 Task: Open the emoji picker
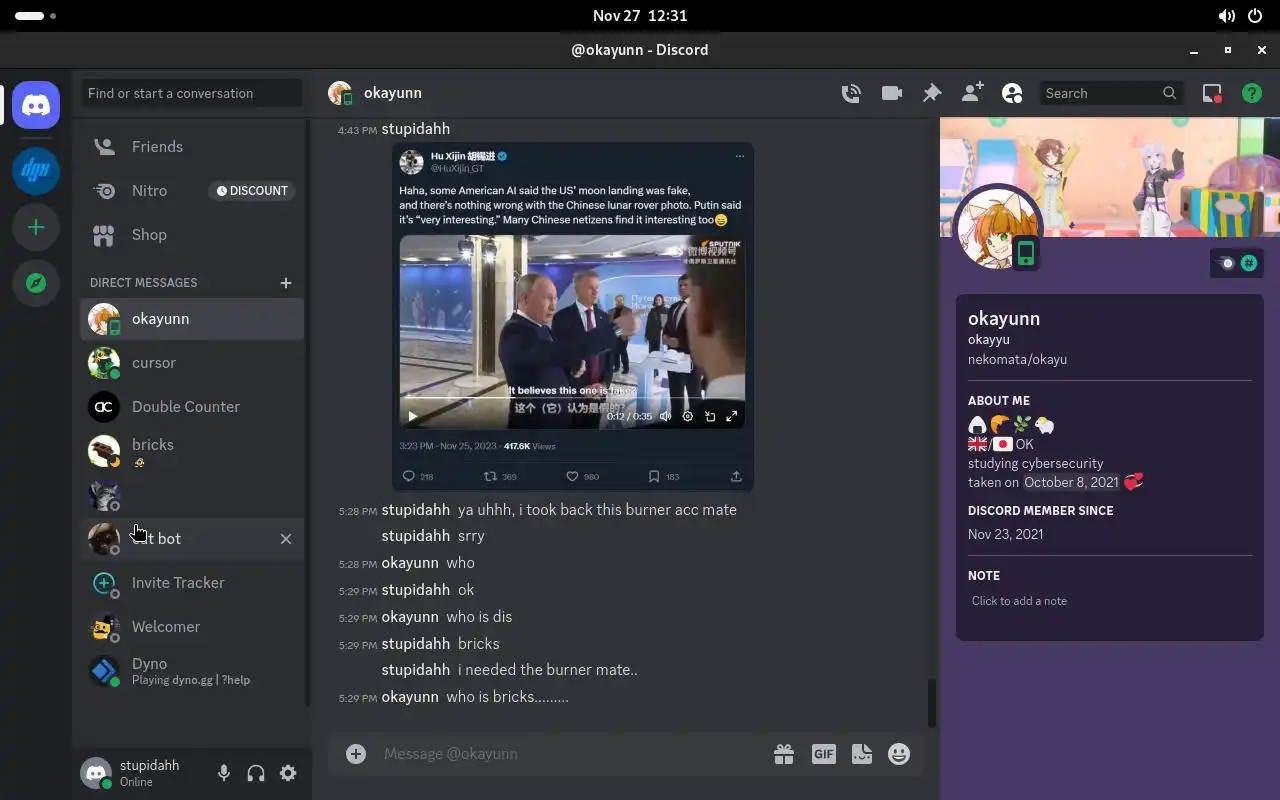pyautogui.click(x=899, y=754)
